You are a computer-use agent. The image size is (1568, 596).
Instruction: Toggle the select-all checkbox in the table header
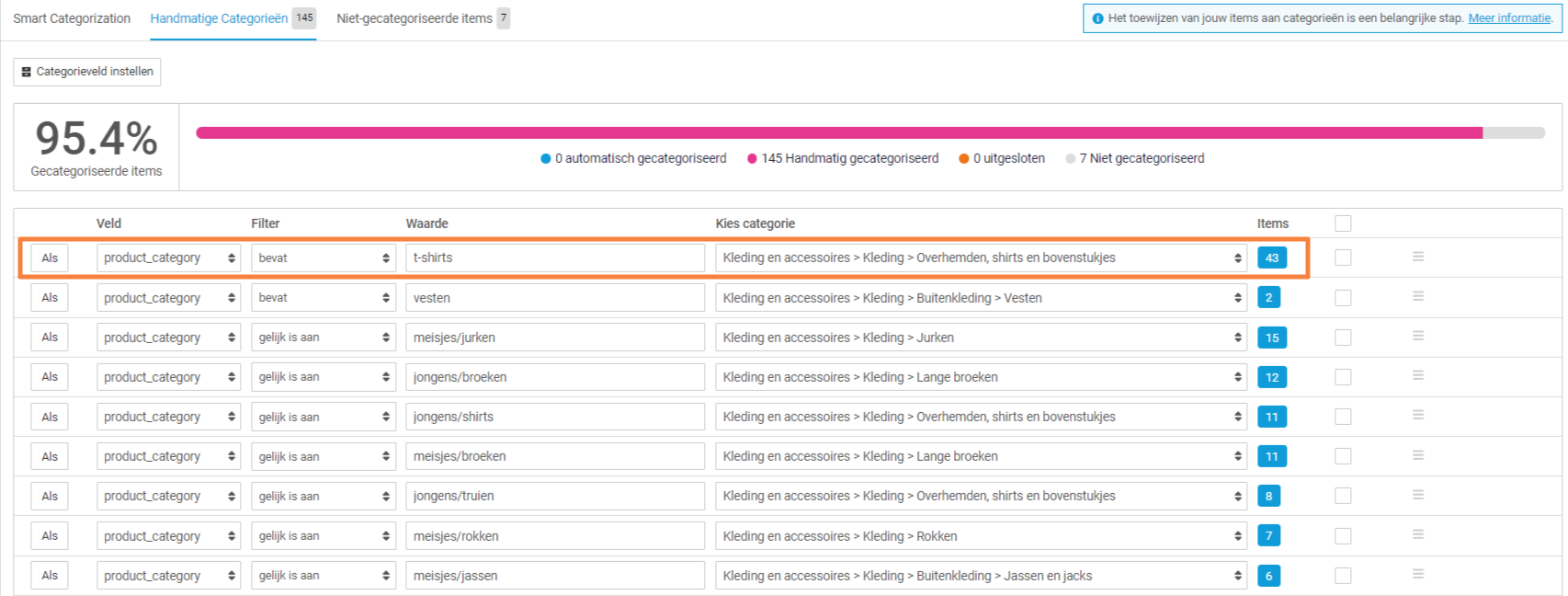tap(1343, 223)
